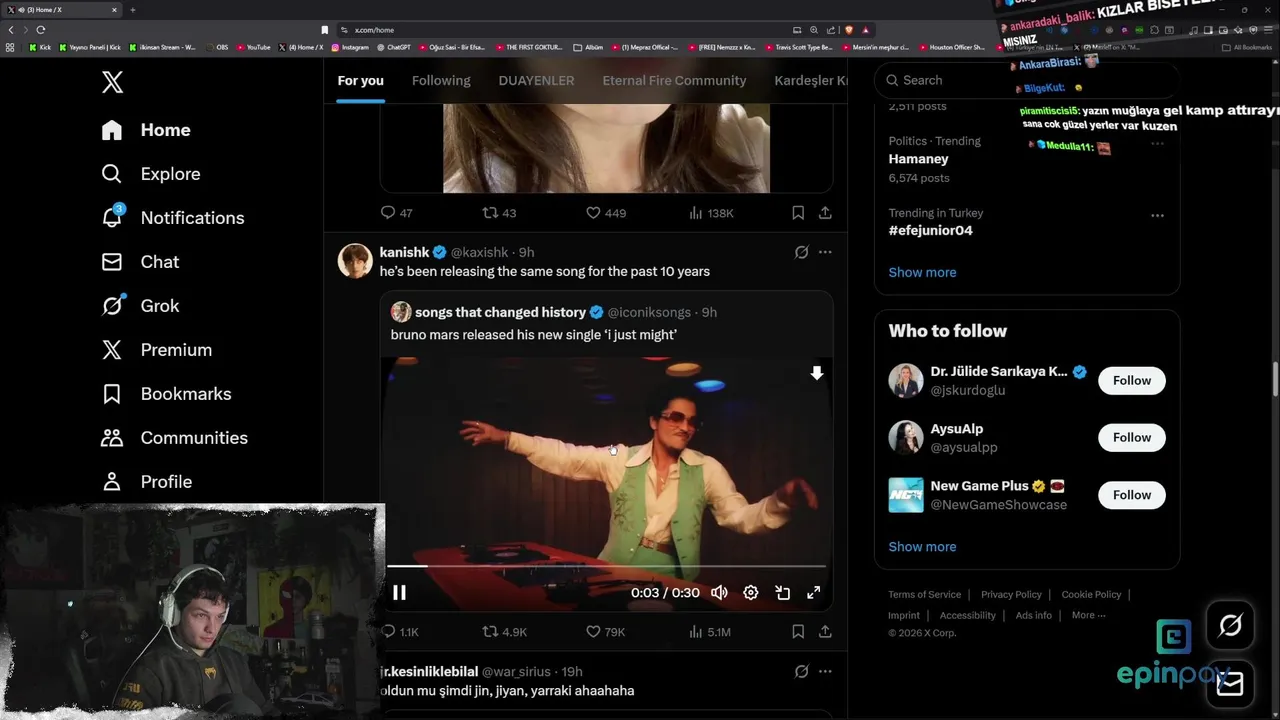Image resolution: width=1280 pixels, height=720 pixels.
Task: Bookmark the post with 449 likes
Action: (x=798, y=213)
